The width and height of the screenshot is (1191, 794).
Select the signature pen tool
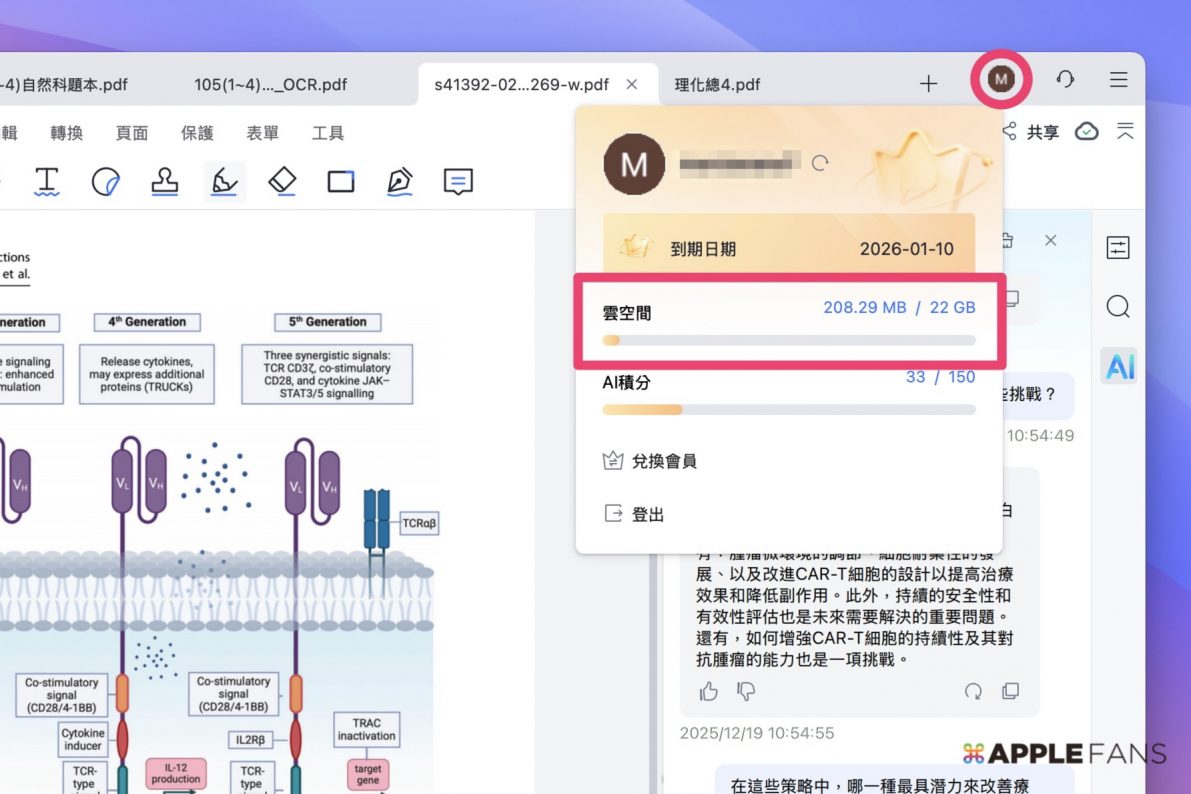point(400,181)
